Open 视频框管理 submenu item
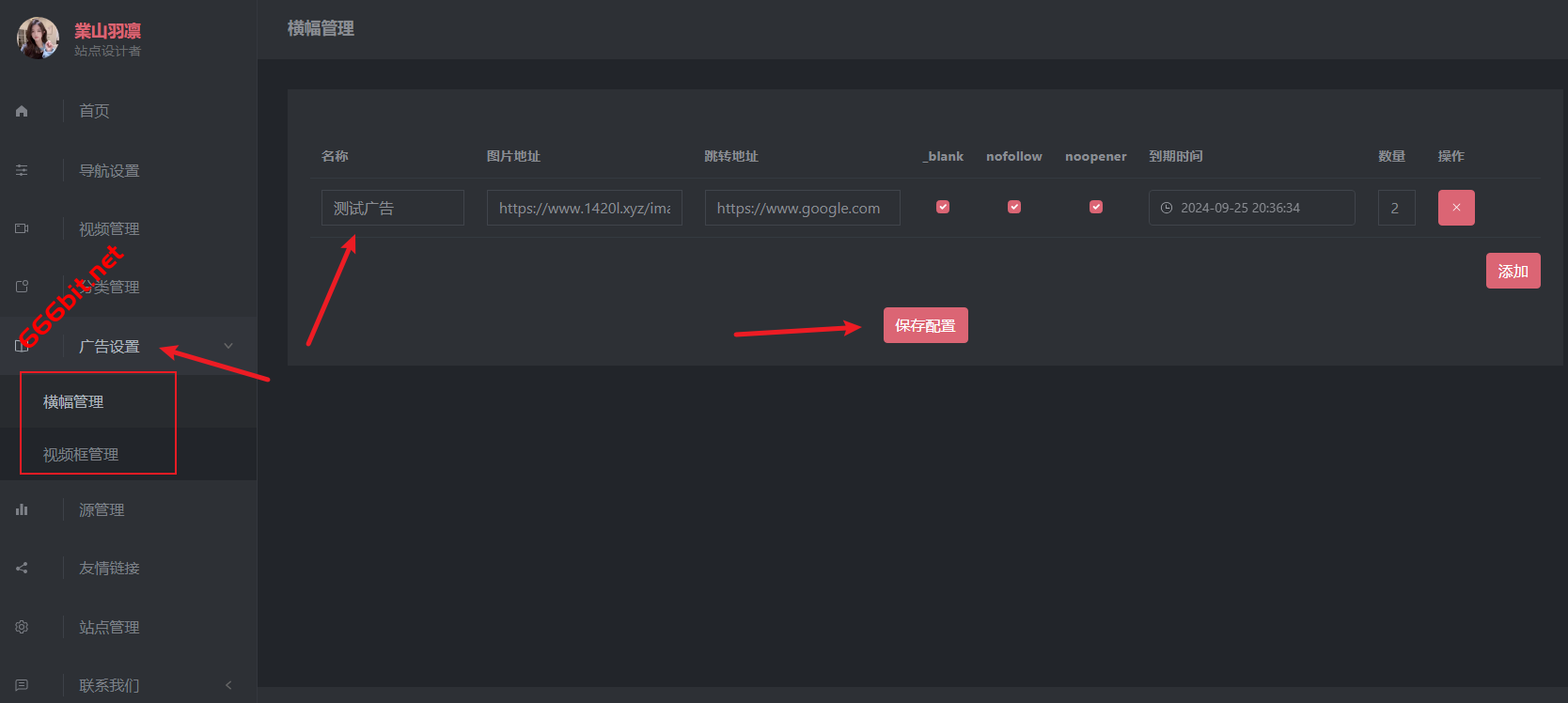Screen dimensions: 1568x703 [81, 454]
